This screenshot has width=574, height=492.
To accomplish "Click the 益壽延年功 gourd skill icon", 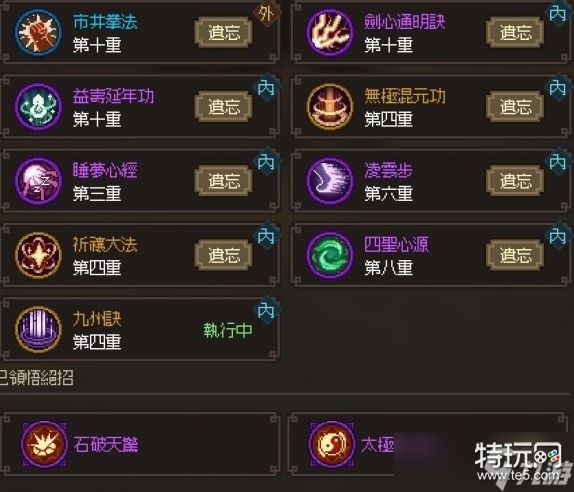I will coord(38,106).
